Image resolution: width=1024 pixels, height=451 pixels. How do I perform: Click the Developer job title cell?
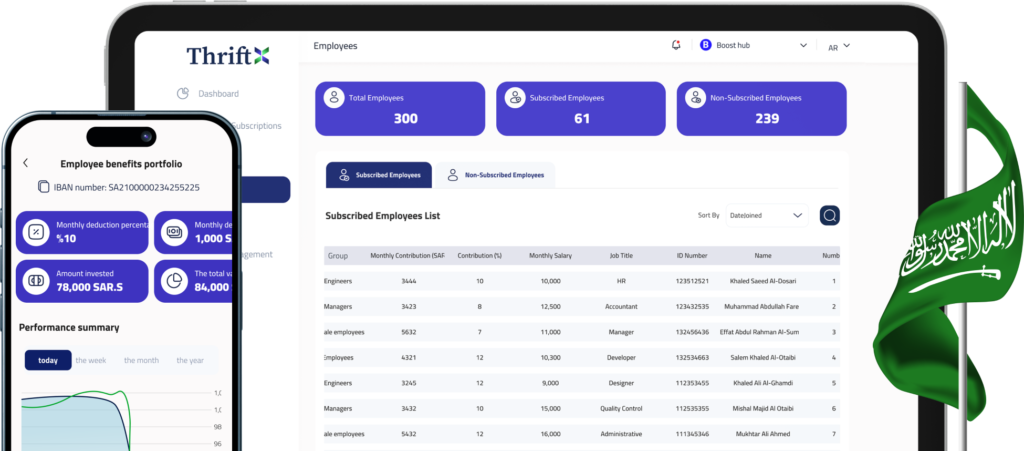[621, 358]
